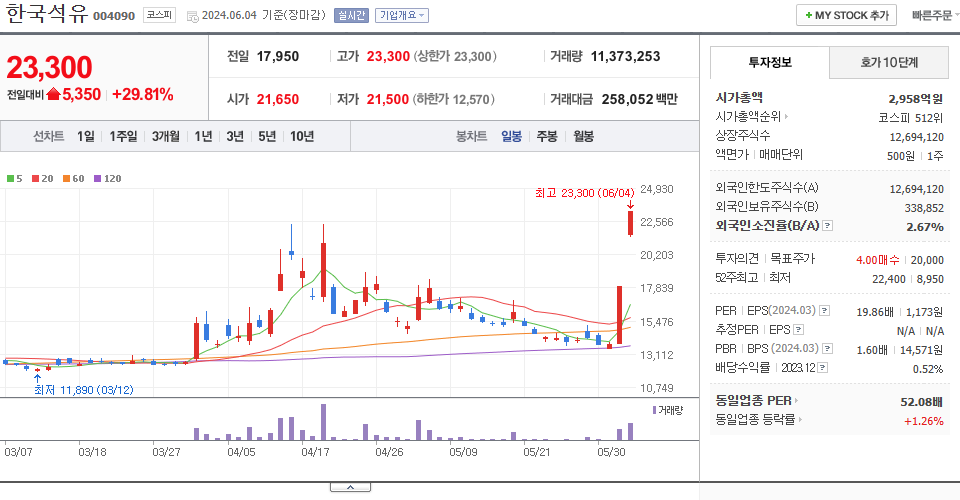Open 동일업종 PER arrow link
Image resolution: width=960 pixels, height=500 pixels.
(x=797, y=401)
